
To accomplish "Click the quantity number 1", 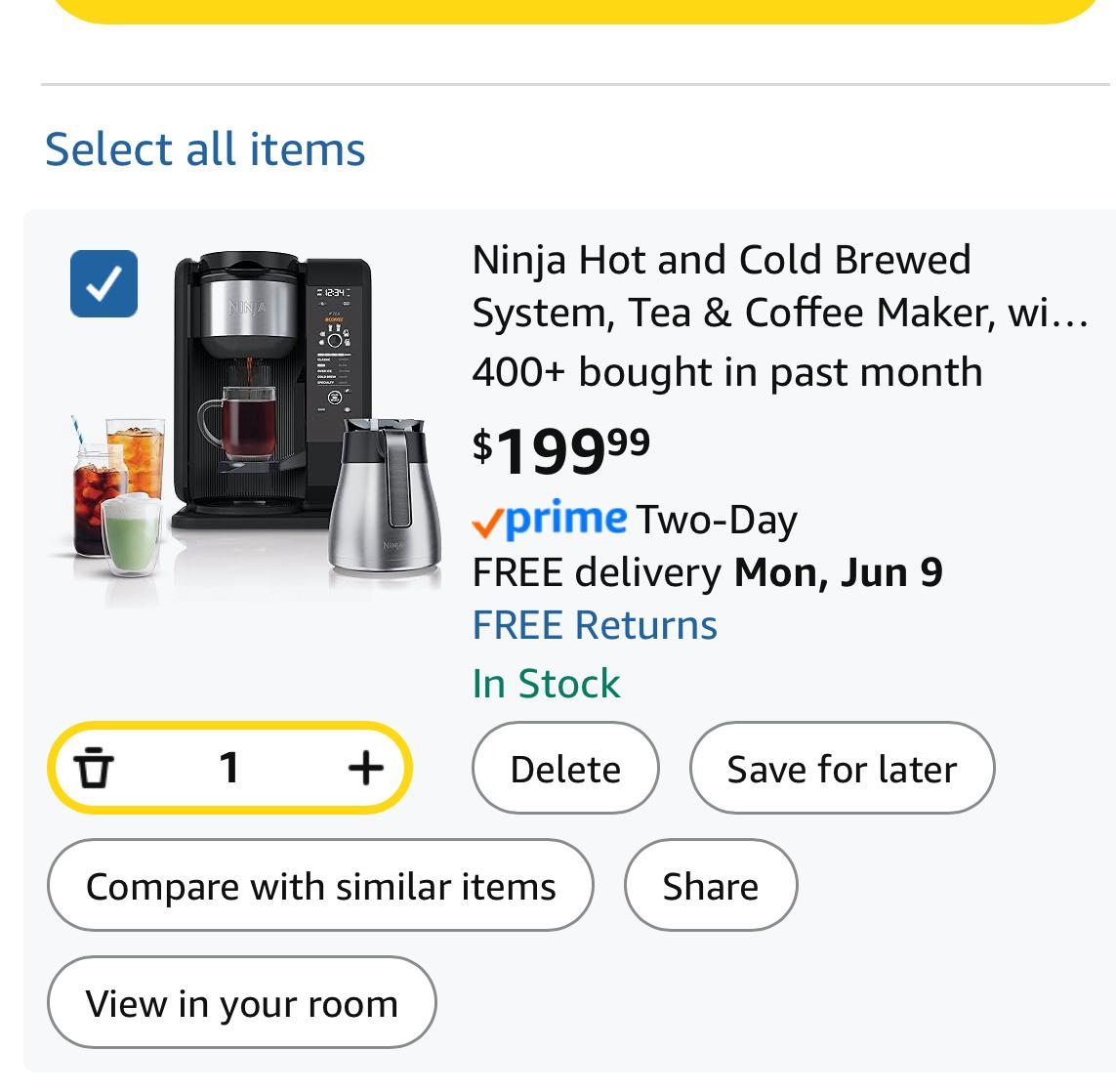I will (x=229, y=768).
